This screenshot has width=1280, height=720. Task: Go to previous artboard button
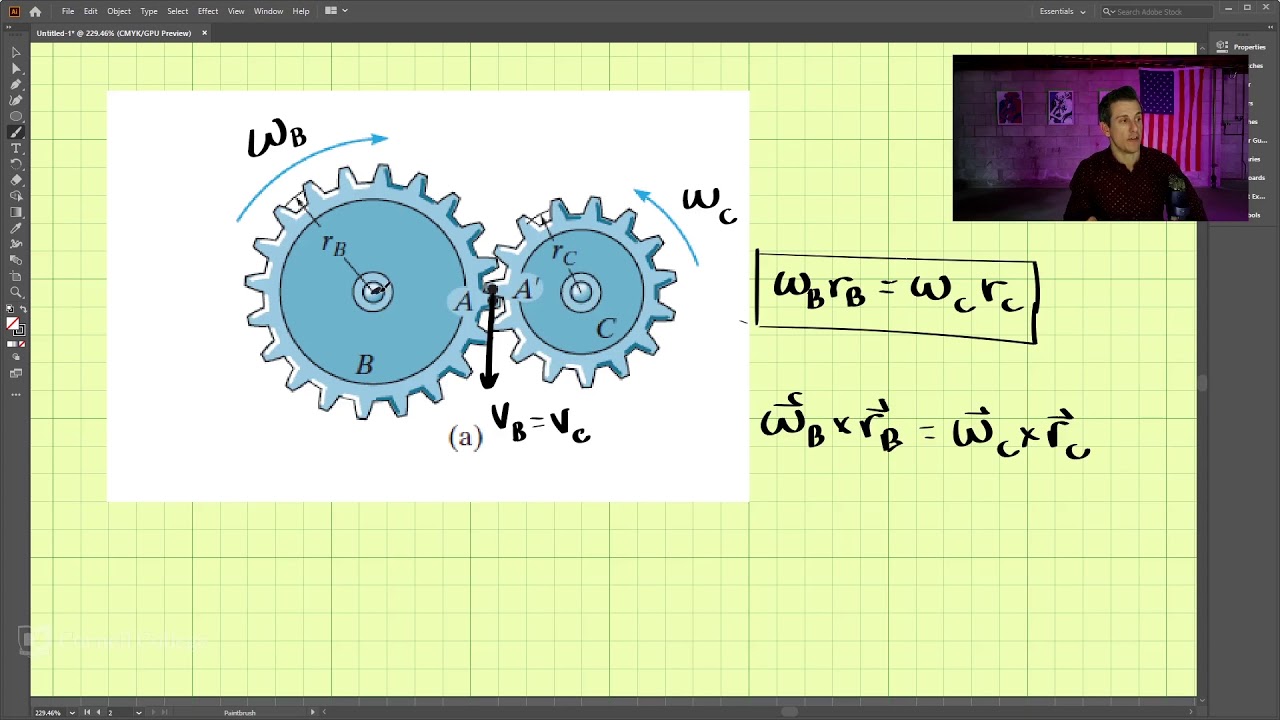98,713
